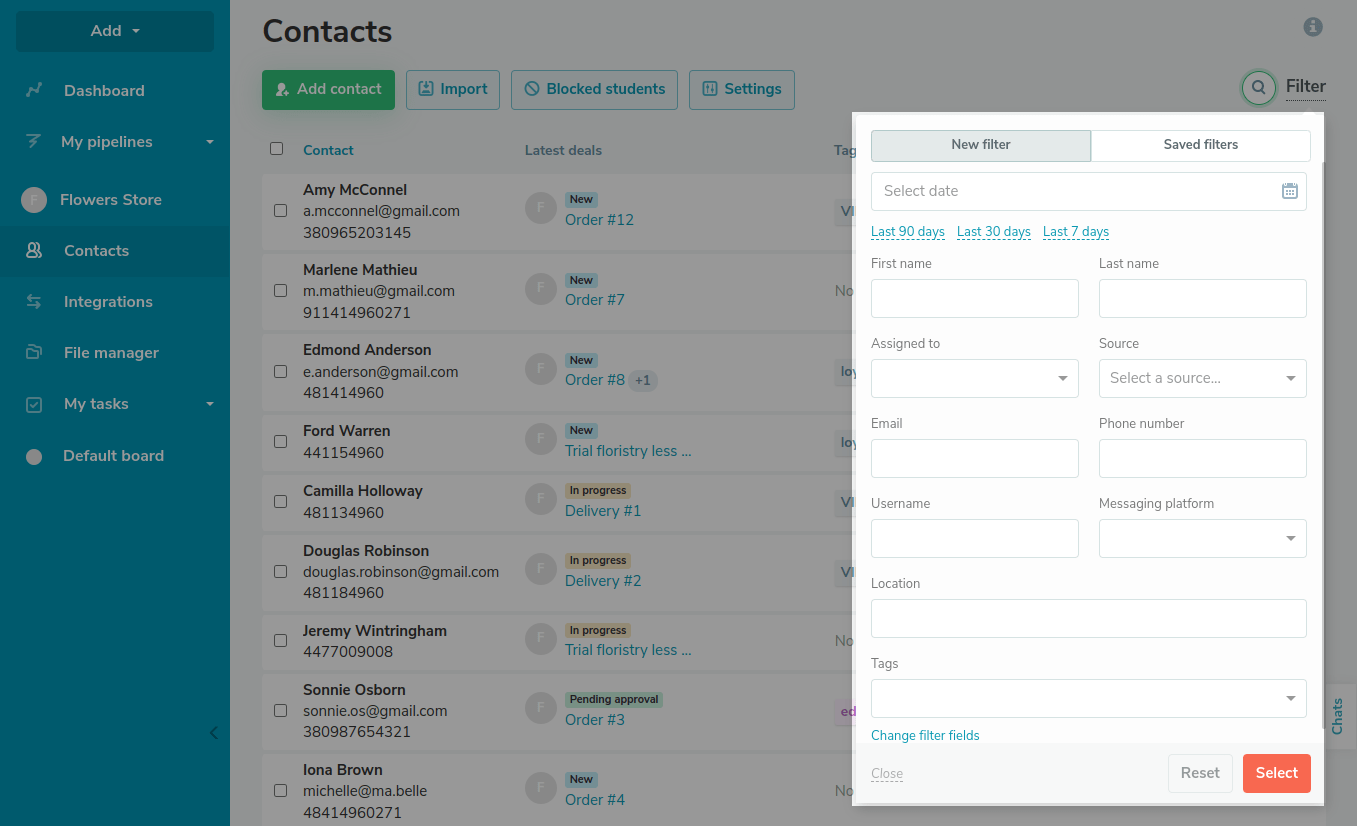Collapse sidebar with the left chevron

click(x=213, y=733)
